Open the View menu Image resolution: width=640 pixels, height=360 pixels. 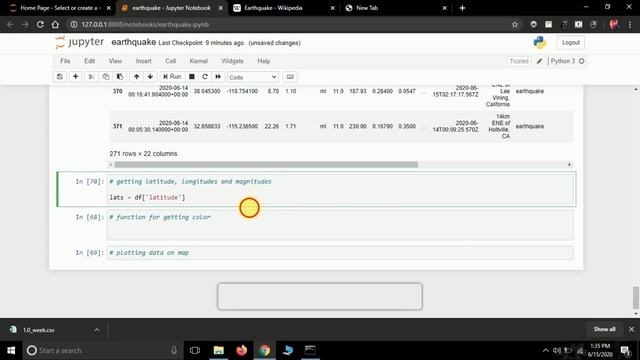coord(115,61)
